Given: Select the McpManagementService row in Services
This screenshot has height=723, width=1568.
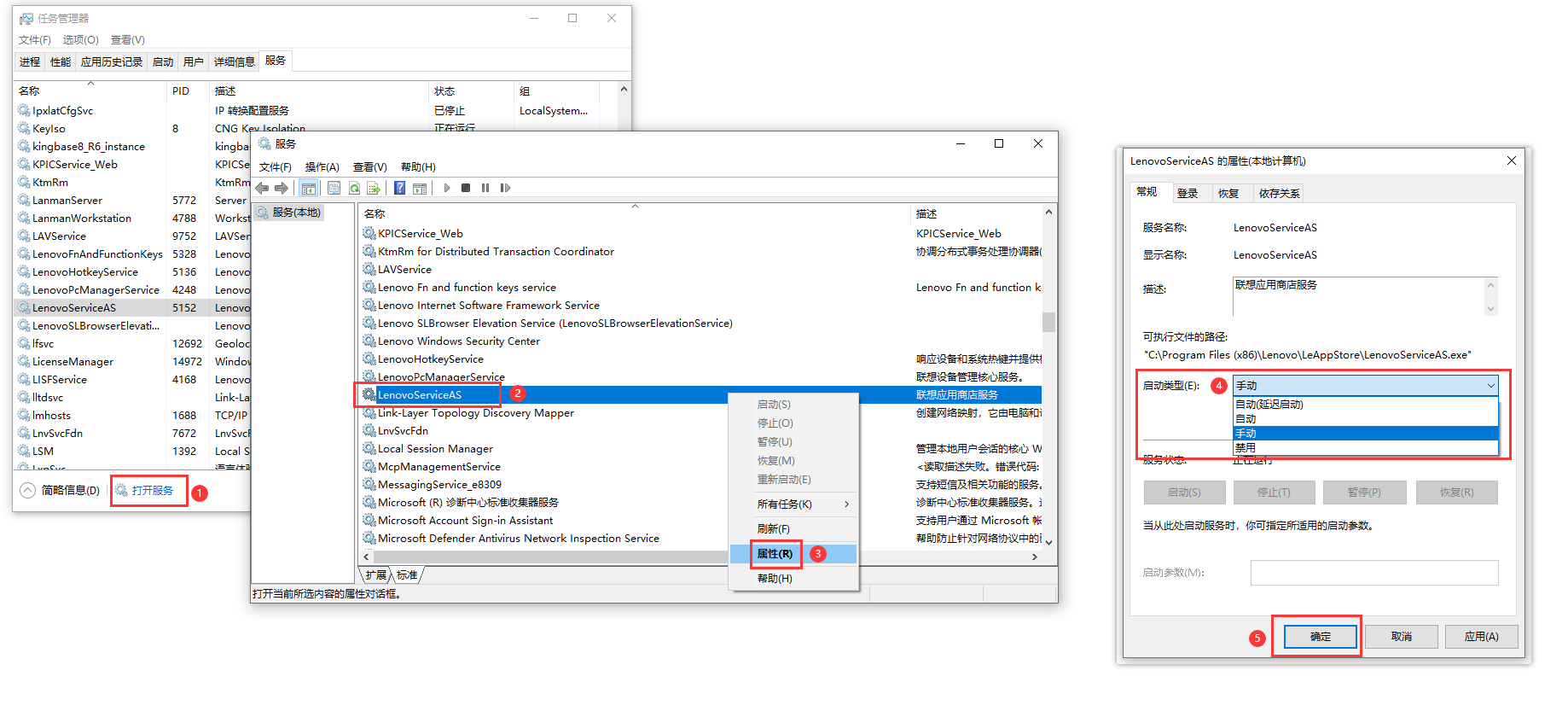Looking at the screenshot, I should [701, 467].
